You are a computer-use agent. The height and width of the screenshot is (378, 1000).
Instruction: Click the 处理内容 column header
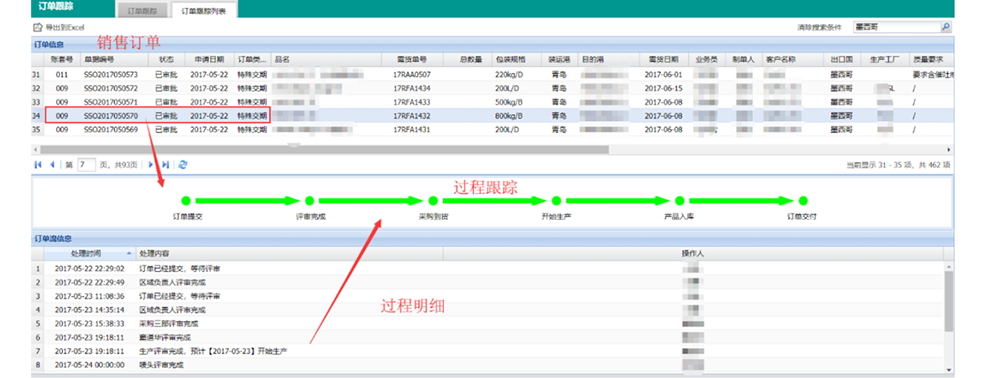coord(289,253)
